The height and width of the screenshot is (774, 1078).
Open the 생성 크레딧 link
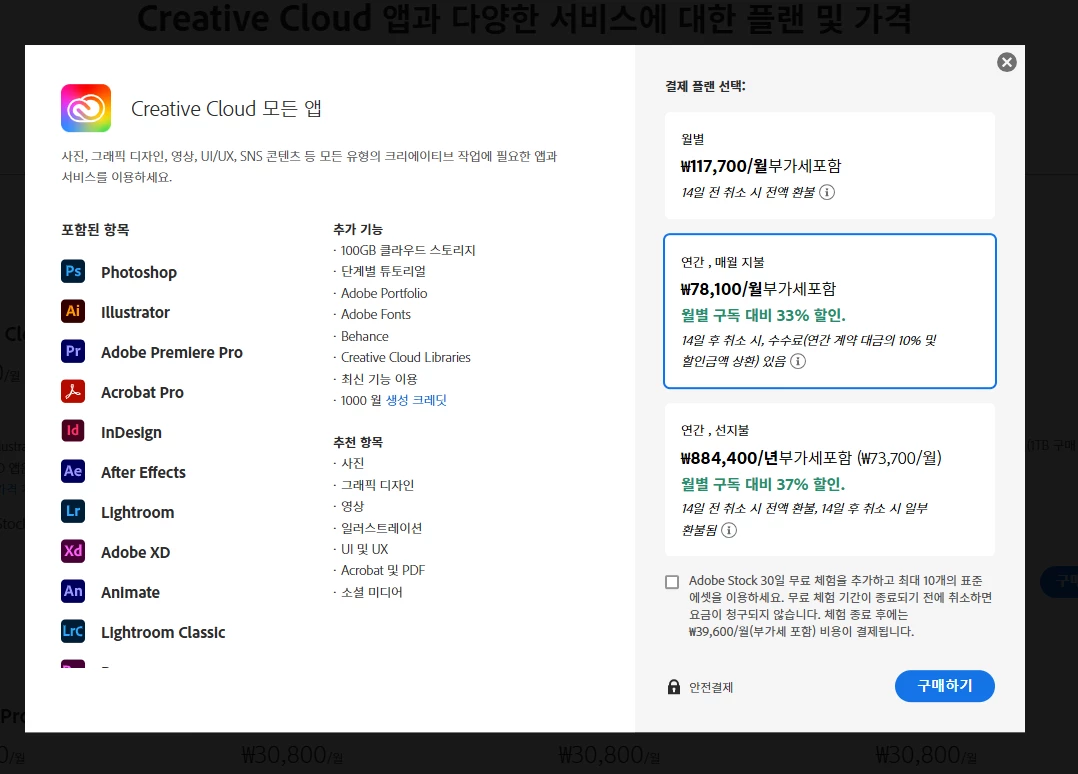(x=416, y=400)
